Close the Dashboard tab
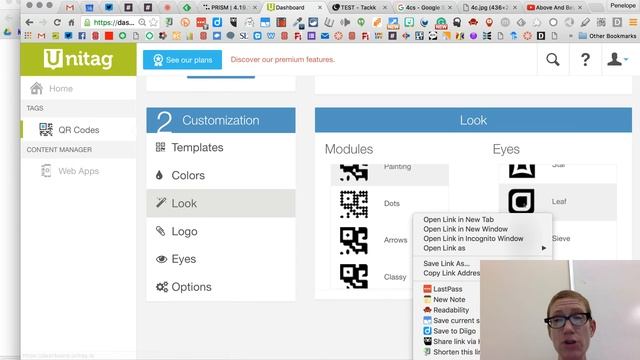 (x=320, y=7)
